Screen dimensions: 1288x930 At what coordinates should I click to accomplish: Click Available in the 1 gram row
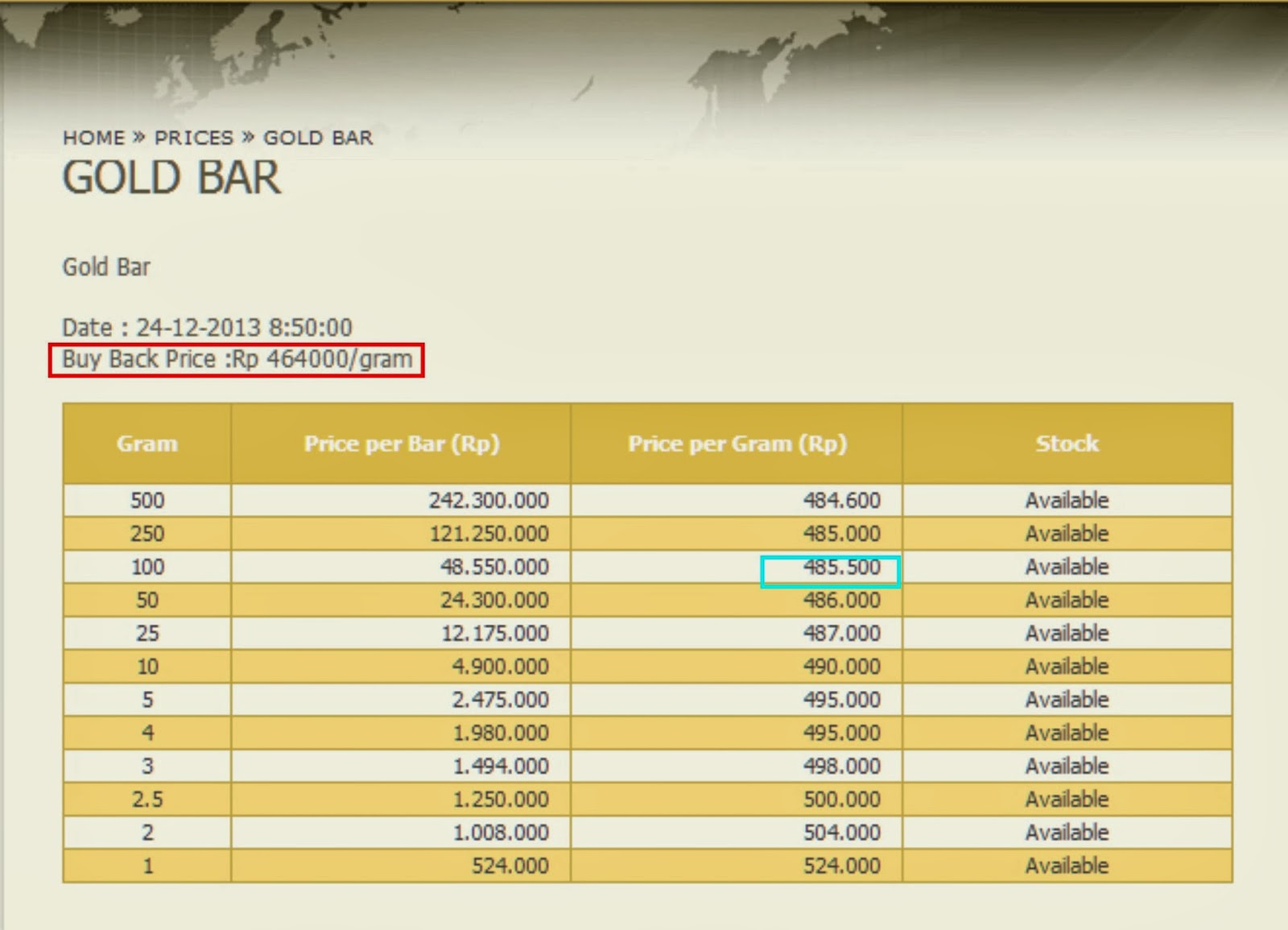pyautogui.click(x=1067, y=866)
